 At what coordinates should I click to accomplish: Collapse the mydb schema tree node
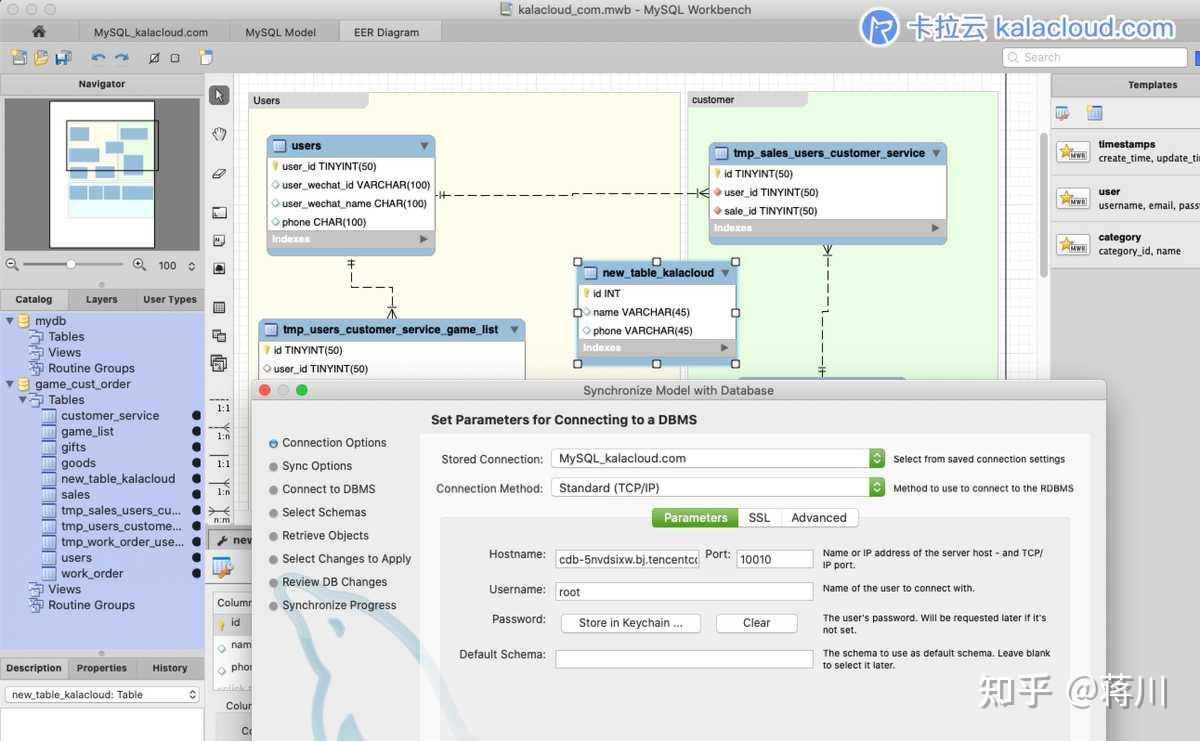(x=10, y=321)
